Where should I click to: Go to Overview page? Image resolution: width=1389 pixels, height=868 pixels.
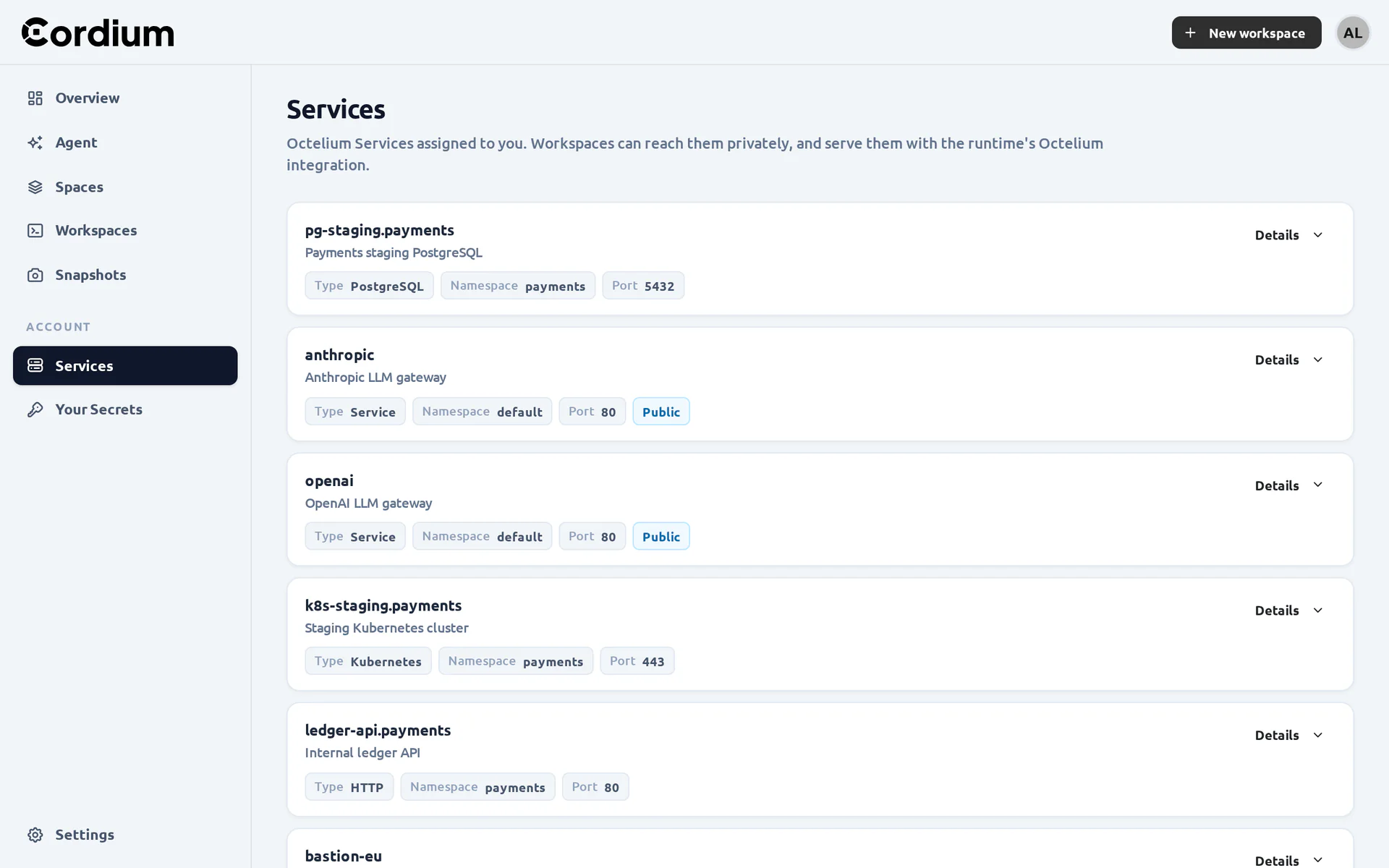click(125, 98)
